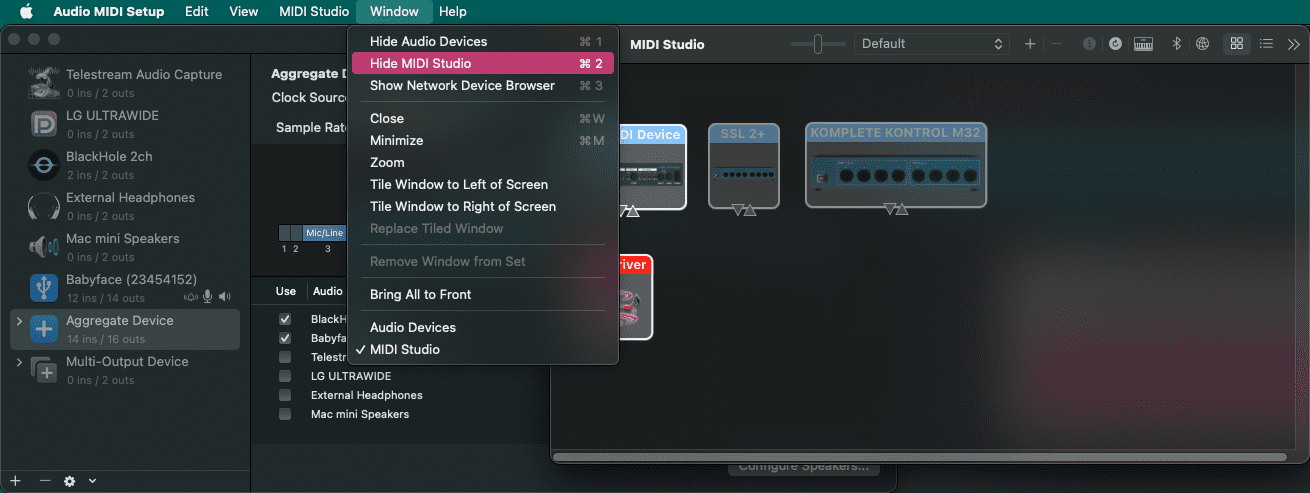Click port connector triangles under SSL 2+ device

tap(744, 210)
